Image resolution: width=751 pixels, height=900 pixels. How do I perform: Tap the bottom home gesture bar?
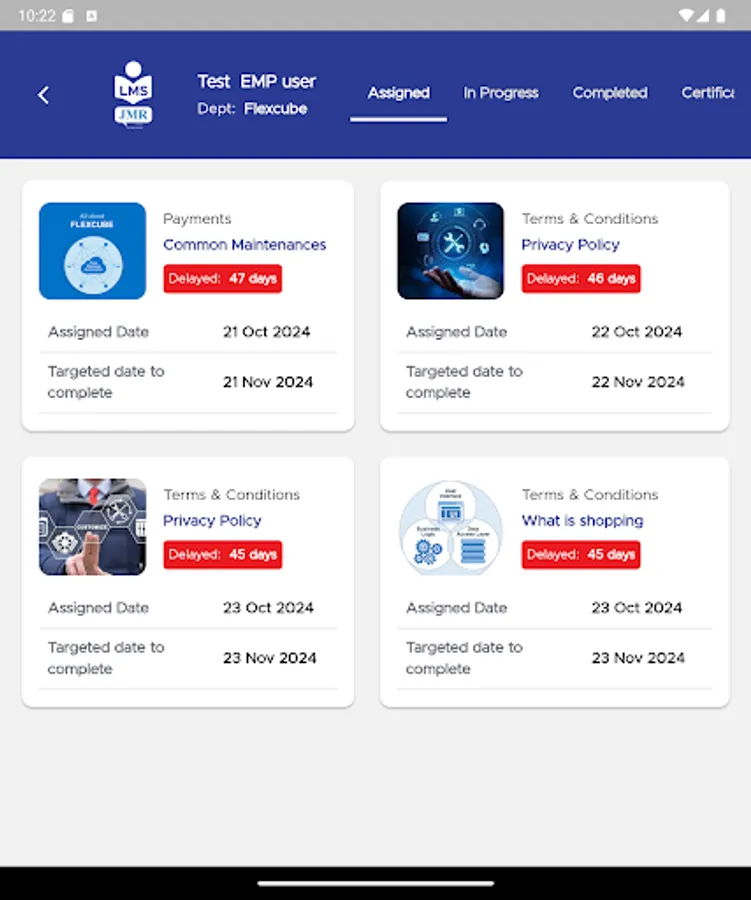(376, 883)
